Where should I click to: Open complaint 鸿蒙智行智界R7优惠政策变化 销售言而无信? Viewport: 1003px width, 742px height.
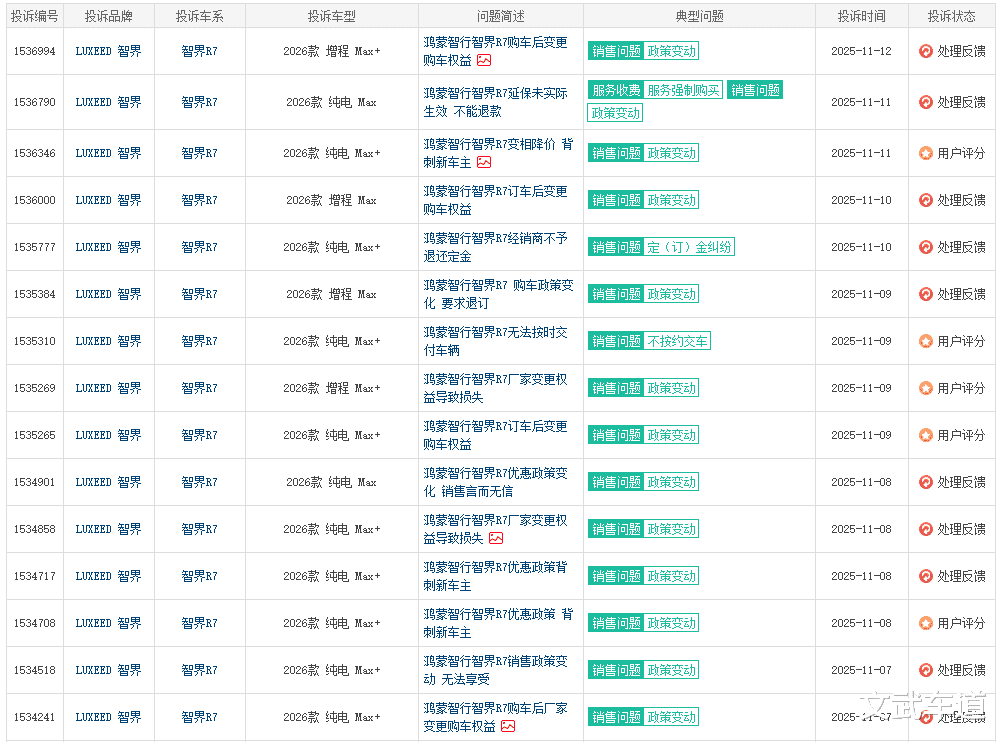(x=495, y=482)
